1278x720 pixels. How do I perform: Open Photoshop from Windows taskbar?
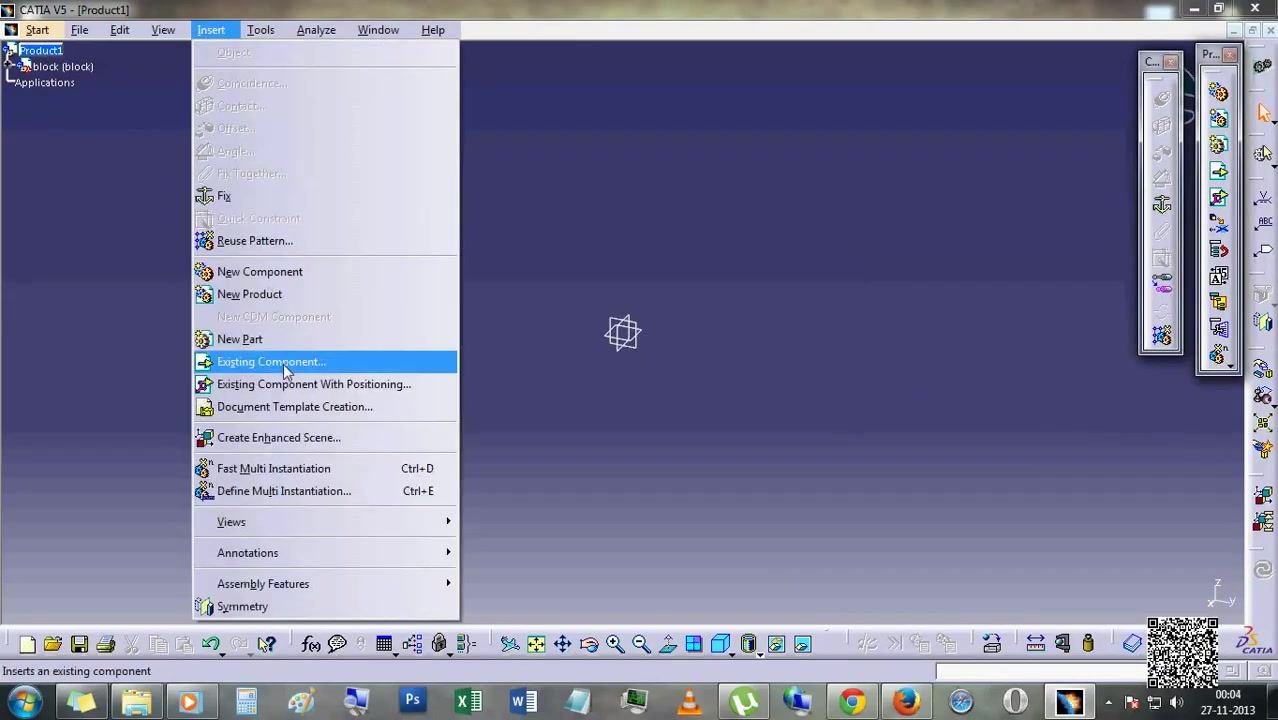412,701
